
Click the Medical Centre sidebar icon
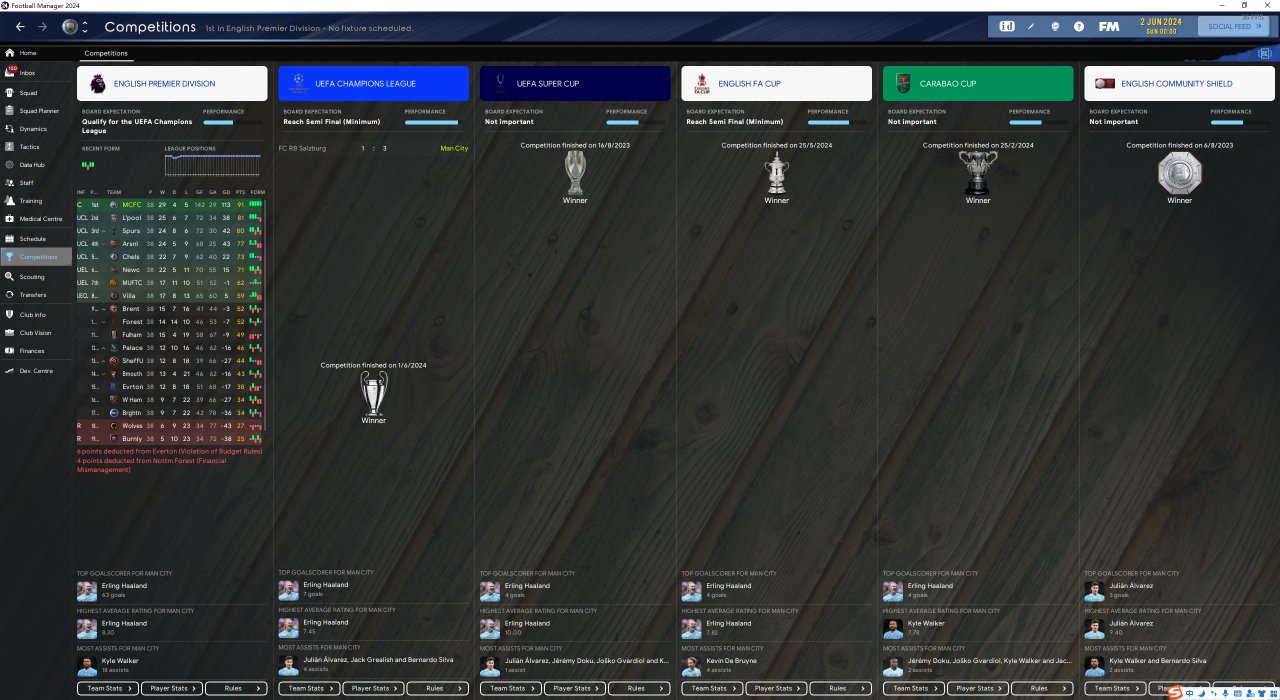click(10, 219)
